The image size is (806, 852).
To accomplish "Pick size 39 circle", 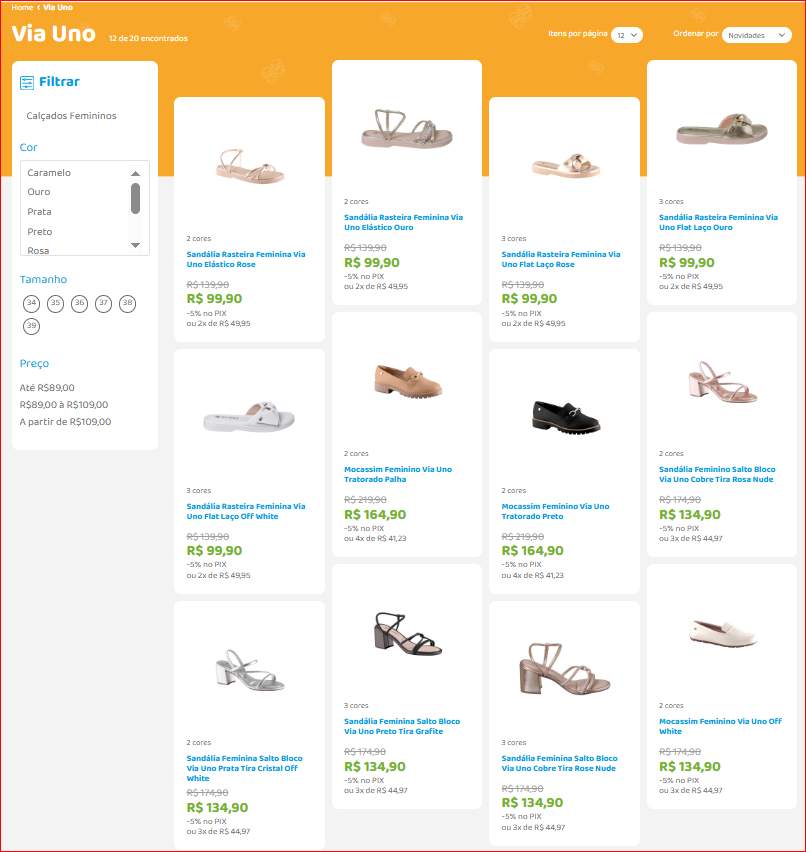I will (32, 326).
